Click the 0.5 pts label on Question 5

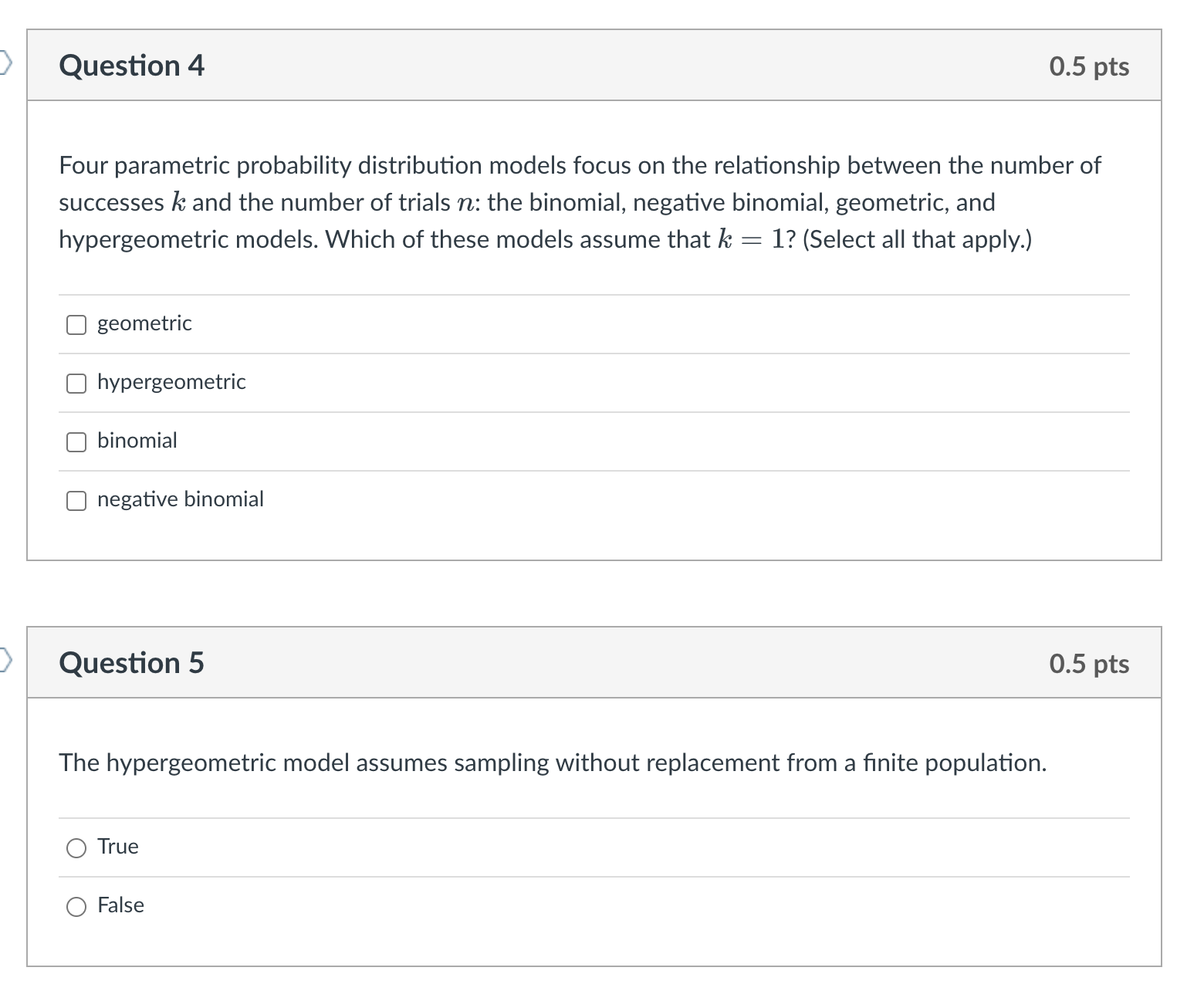pos(1089,662)
